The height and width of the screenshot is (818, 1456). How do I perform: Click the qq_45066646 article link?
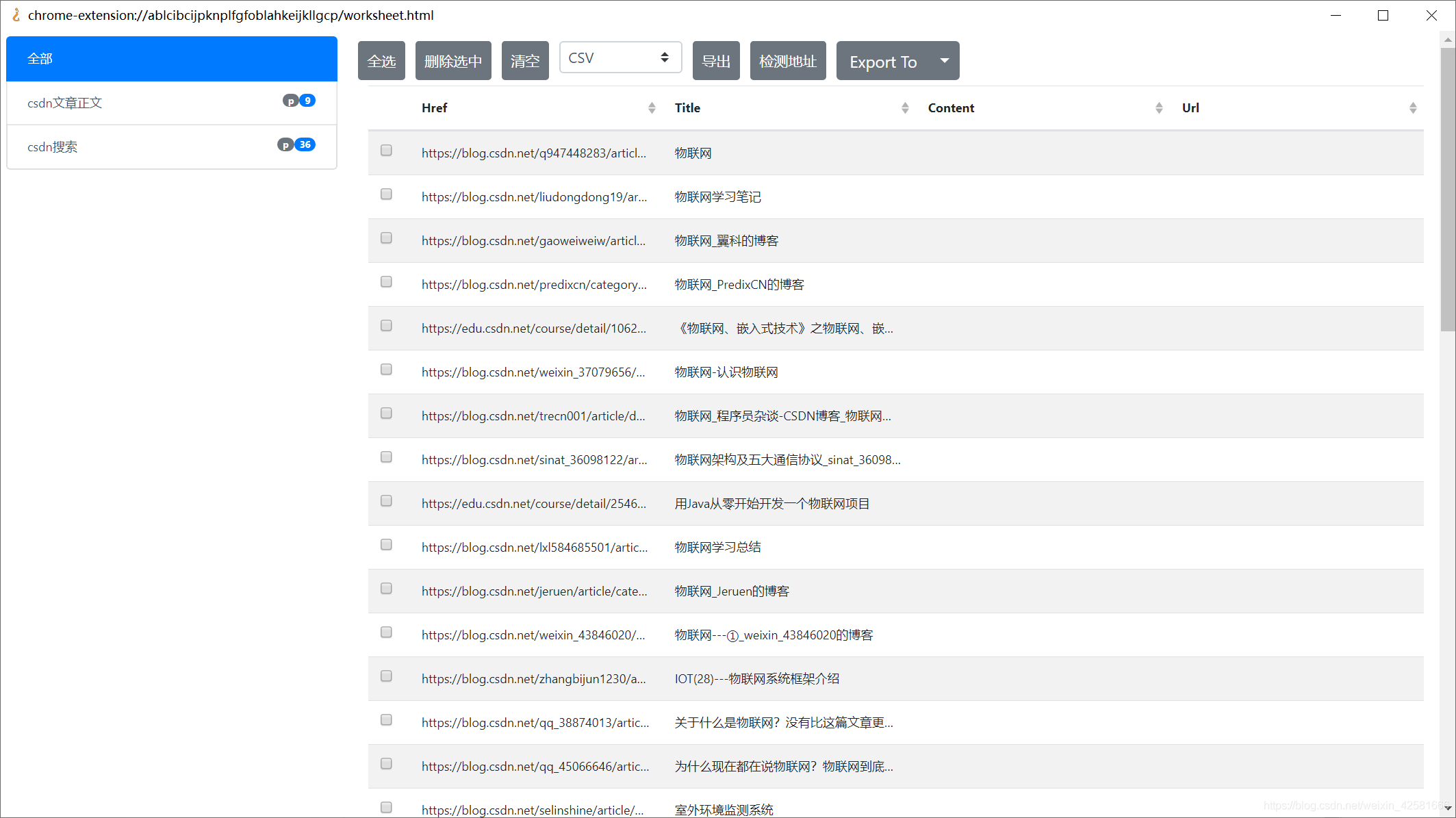(535, 767)
